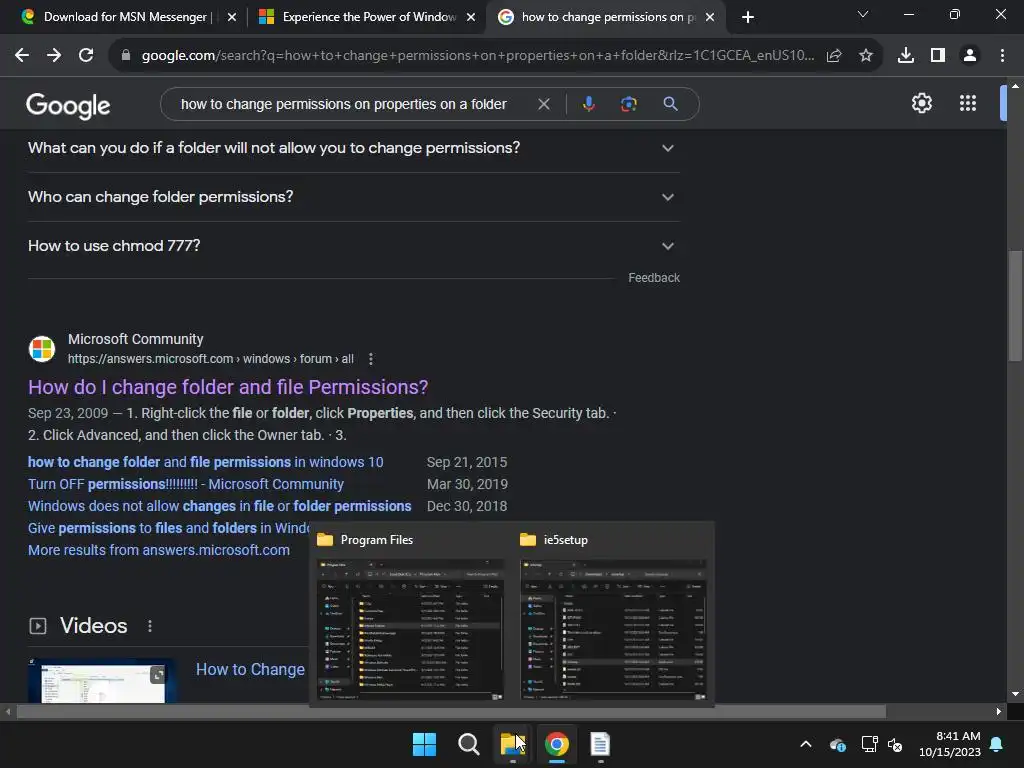
Task: Select the ie5setup window preview
Action: click(x=613, y=614)
